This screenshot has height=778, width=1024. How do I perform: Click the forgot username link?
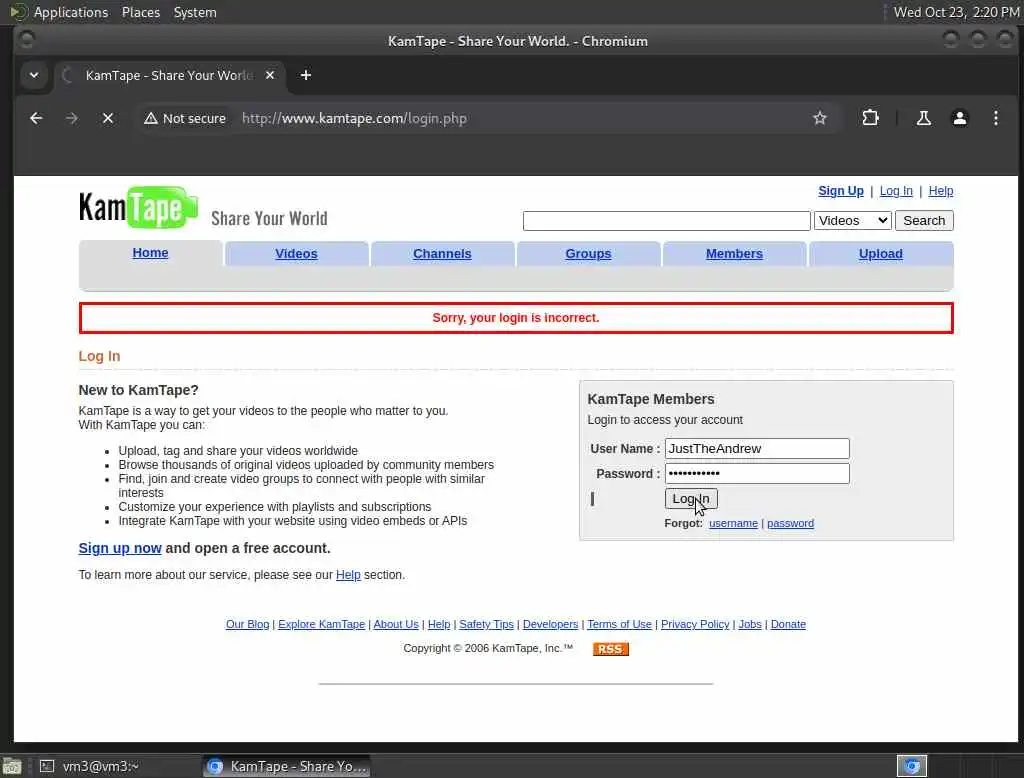point(733,523)
